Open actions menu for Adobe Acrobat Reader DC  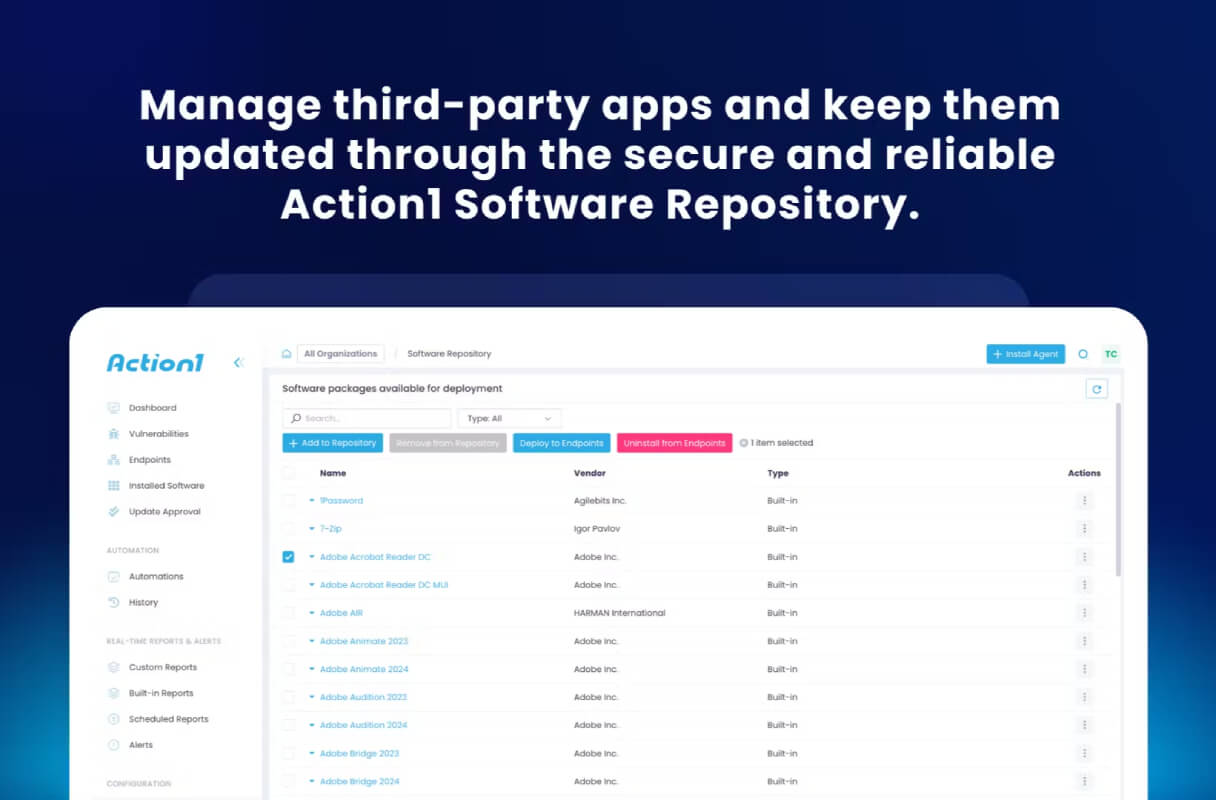click(1084, 557)
